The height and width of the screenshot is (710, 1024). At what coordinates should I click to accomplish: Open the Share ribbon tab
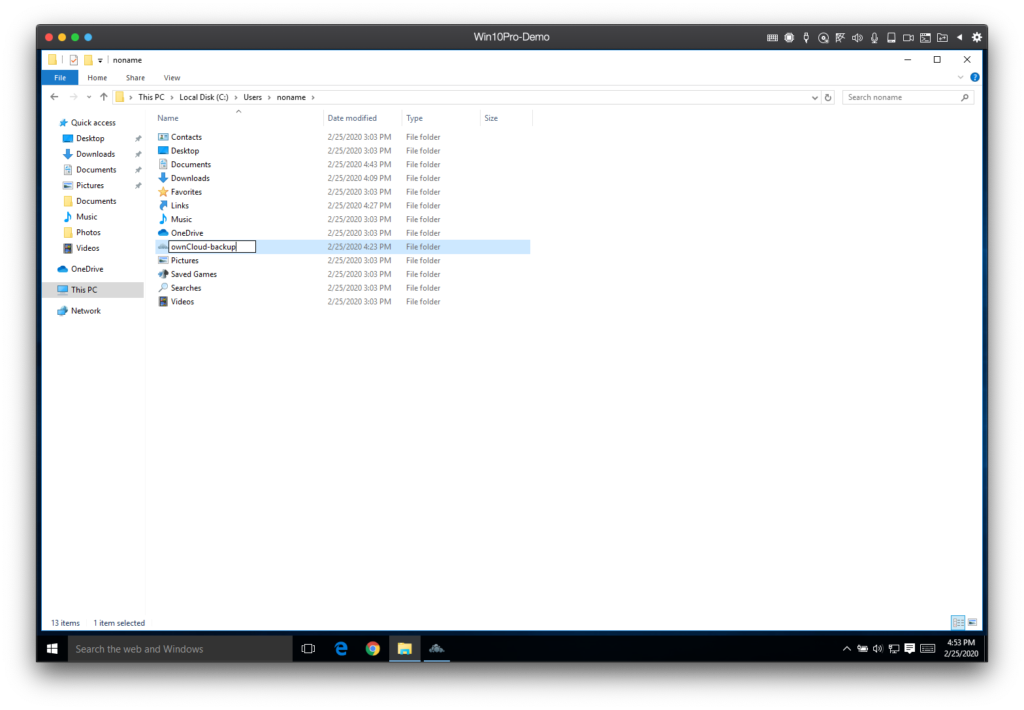point(135,78)
